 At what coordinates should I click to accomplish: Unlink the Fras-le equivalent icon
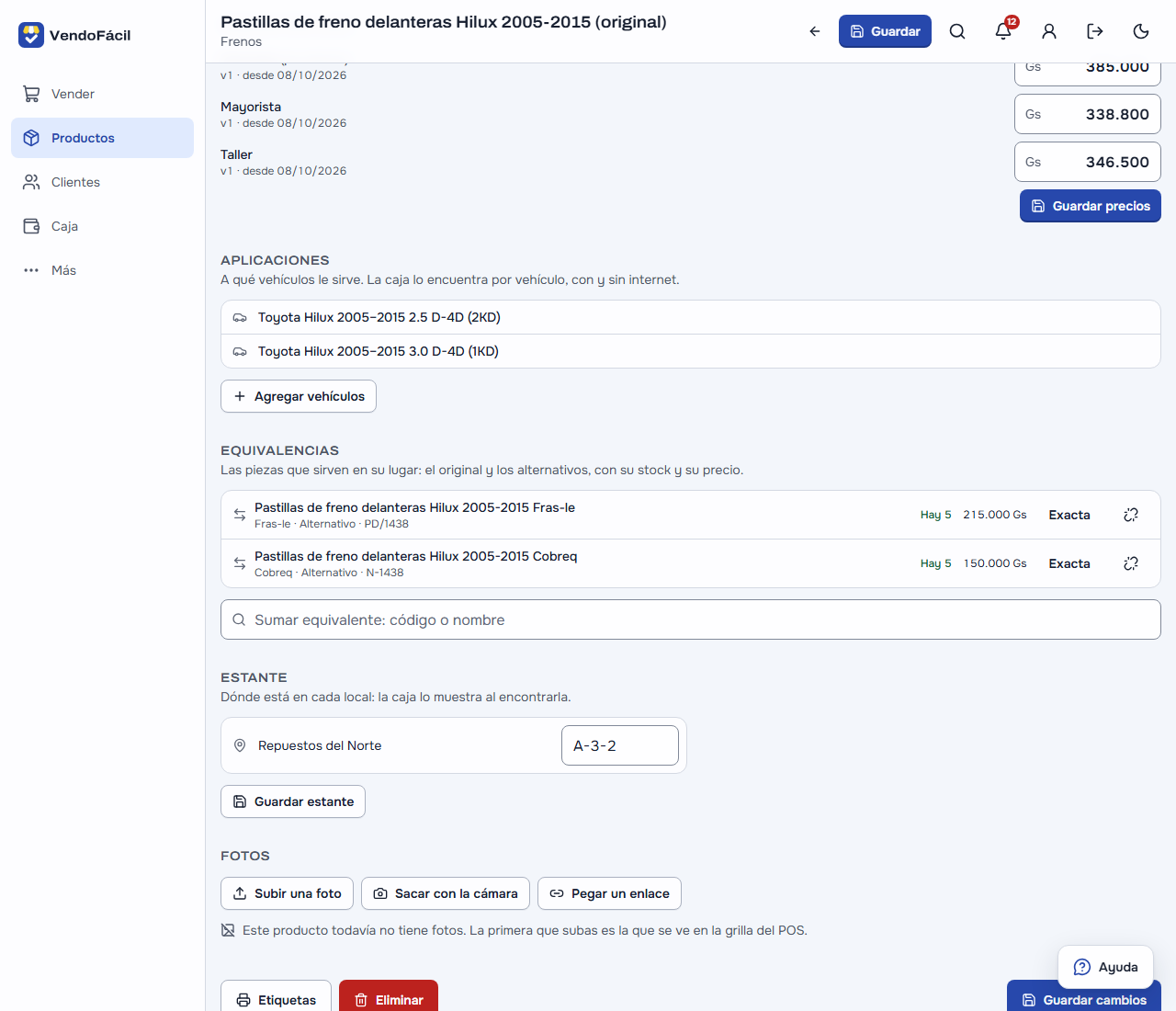coord(1131,515)
